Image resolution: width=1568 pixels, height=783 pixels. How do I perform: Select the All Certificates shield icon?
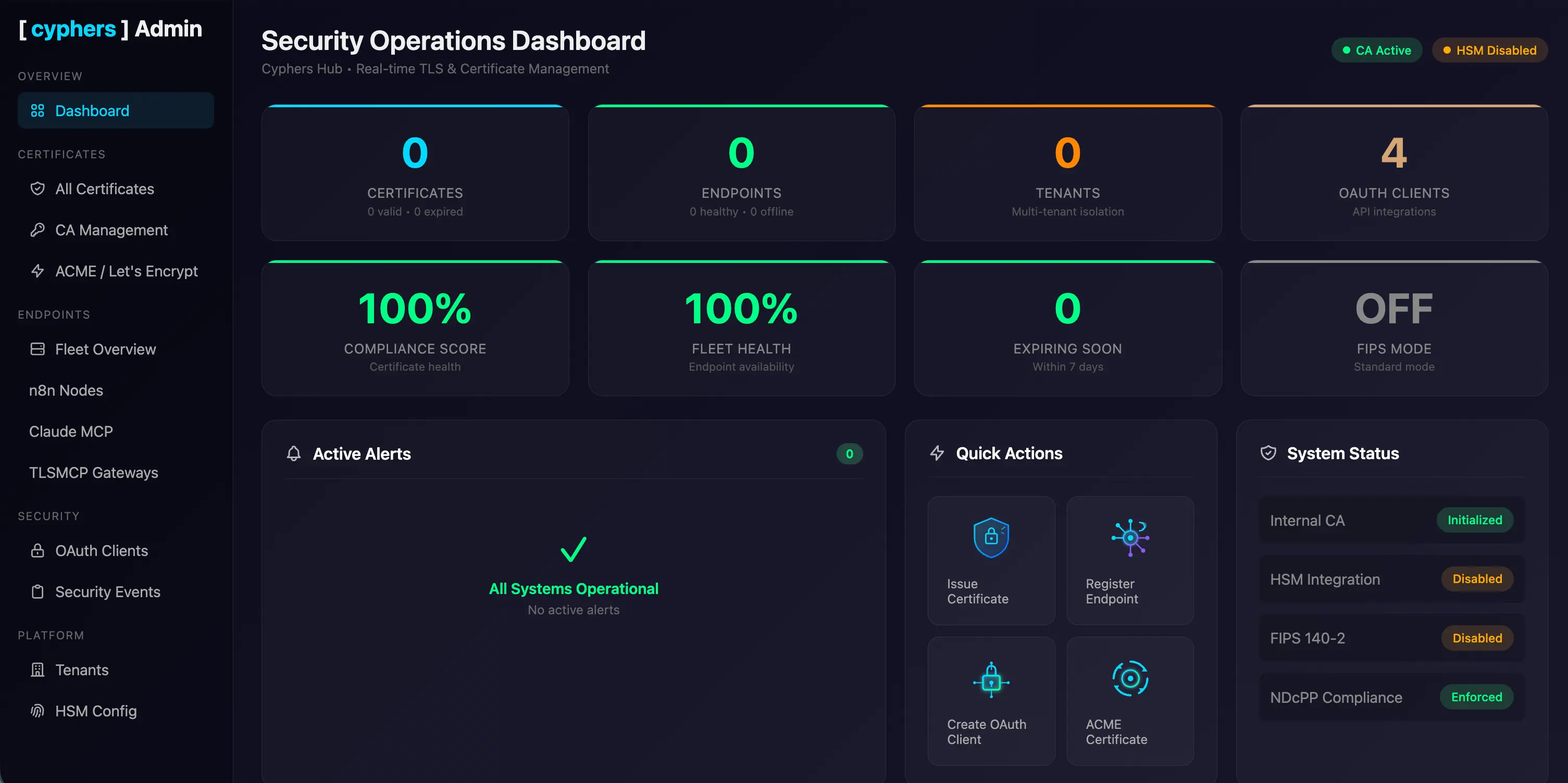tap(38, 188)
